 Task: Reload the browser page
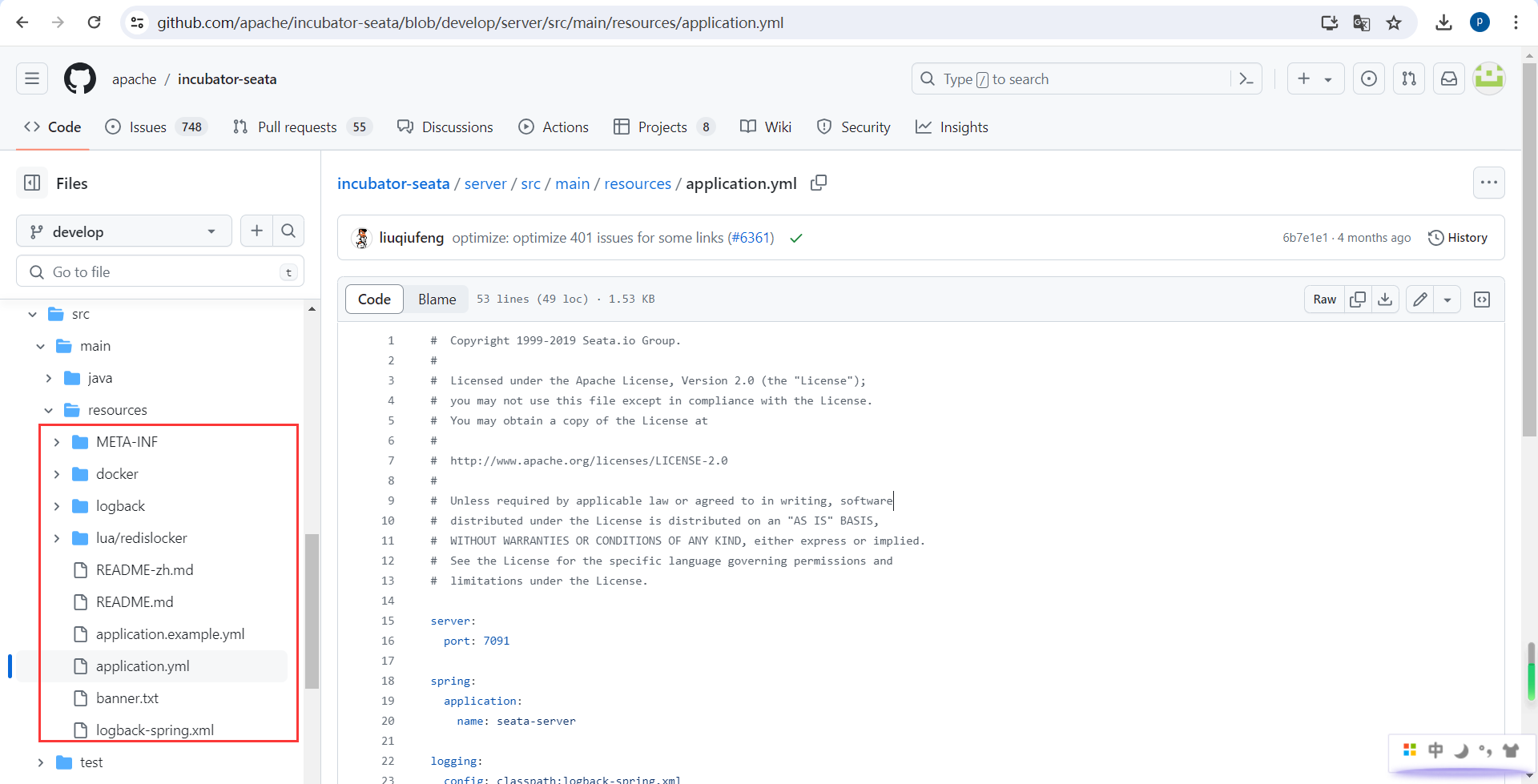(94, 22)
